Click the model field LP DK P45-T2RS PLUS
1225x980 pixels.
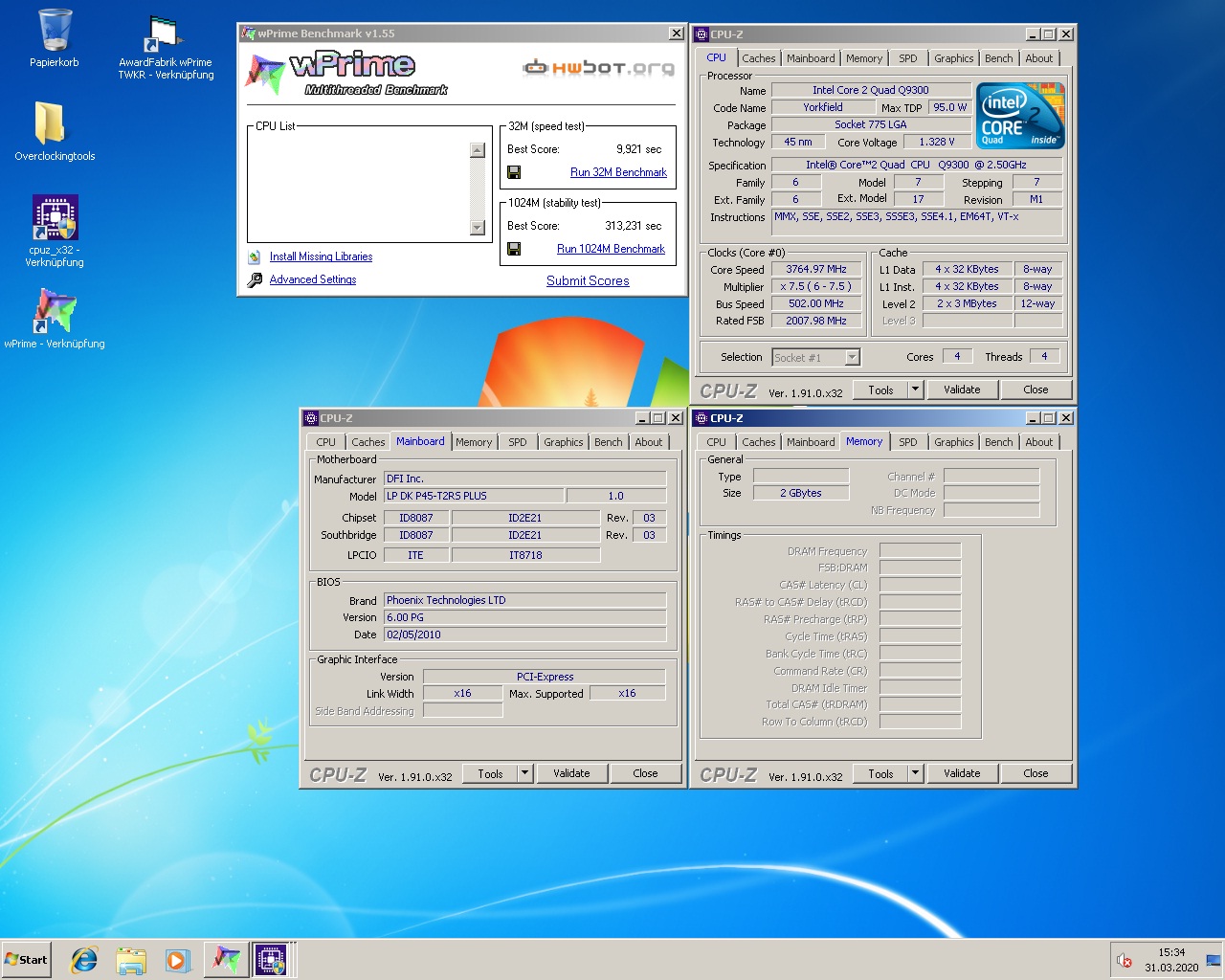click(x=473, y=496)
